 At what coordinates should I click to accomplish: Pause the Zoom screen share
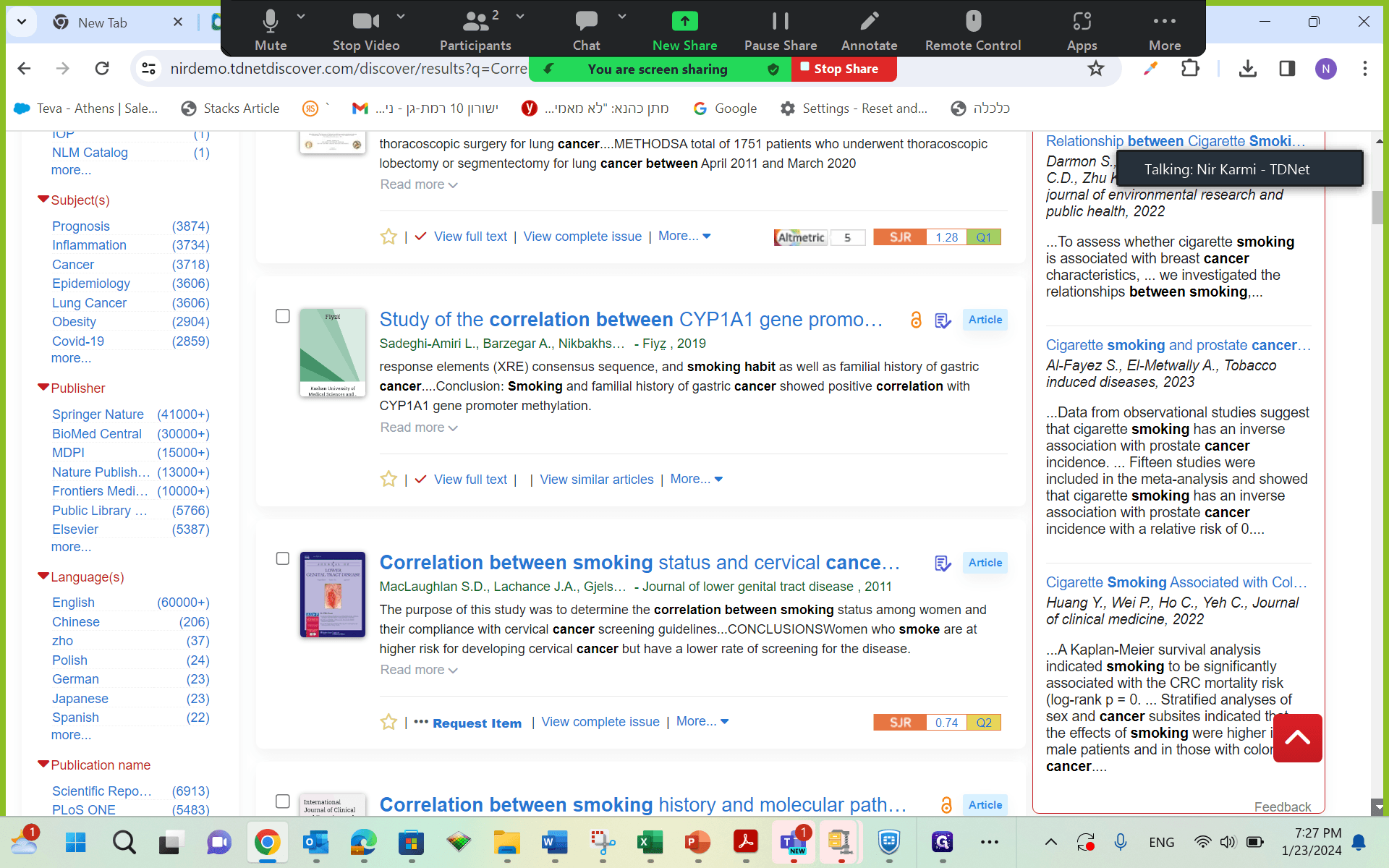781,30
